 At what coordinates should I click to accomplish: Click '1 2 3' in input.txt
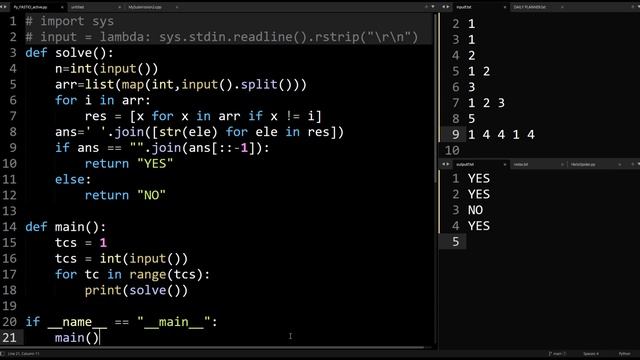pos(487,103)
